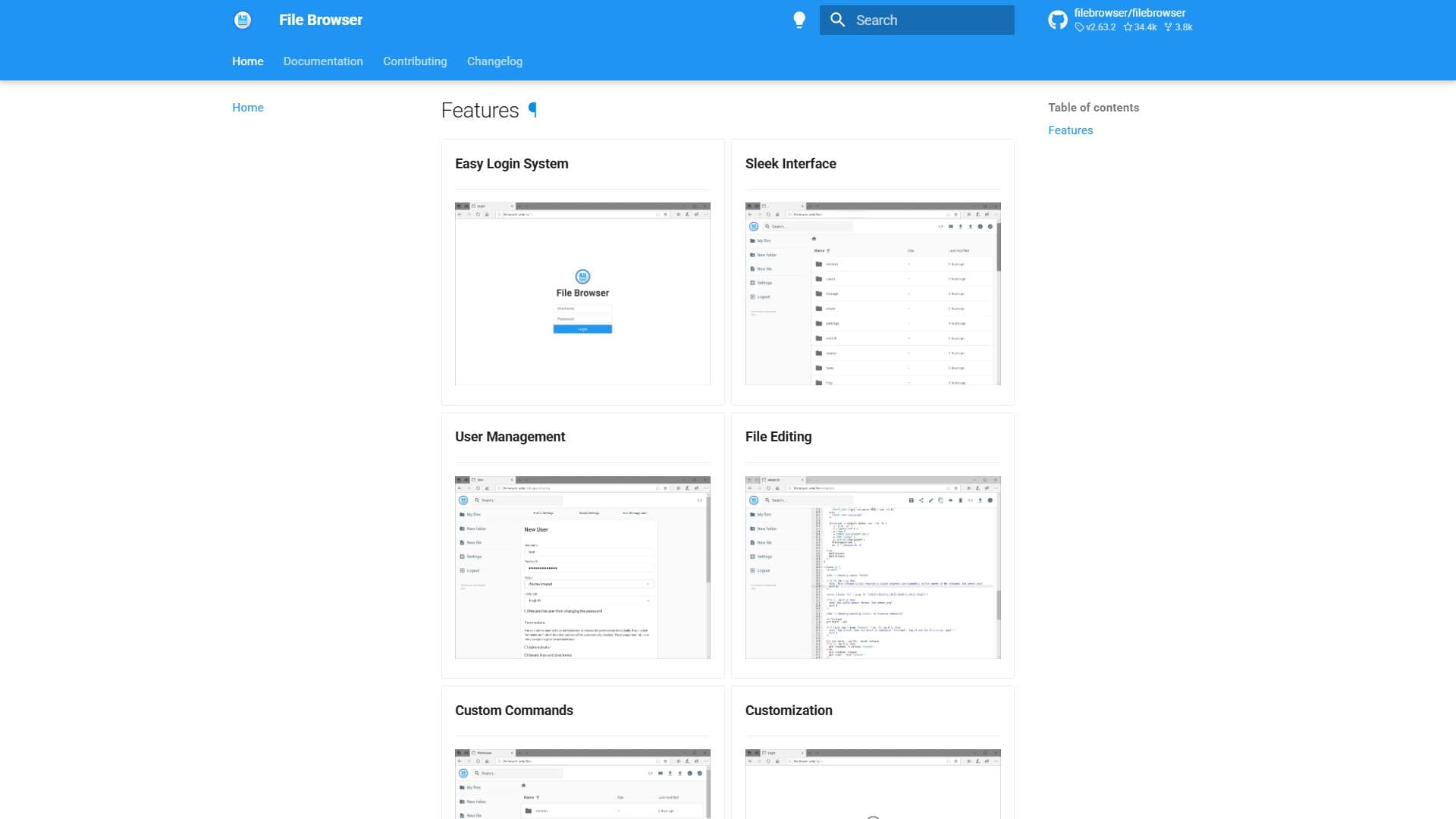Viewport: 1456px width, 819px height.
Task: Jump to Features in table of contents
Action: click(1070, 130)
